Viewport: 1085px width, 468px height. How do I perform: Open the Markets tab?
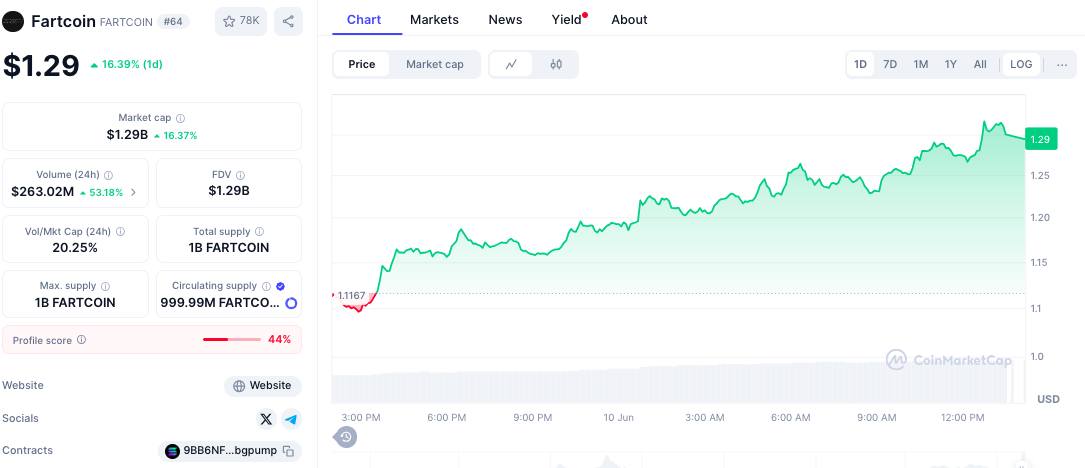click(x=434, y=20)
